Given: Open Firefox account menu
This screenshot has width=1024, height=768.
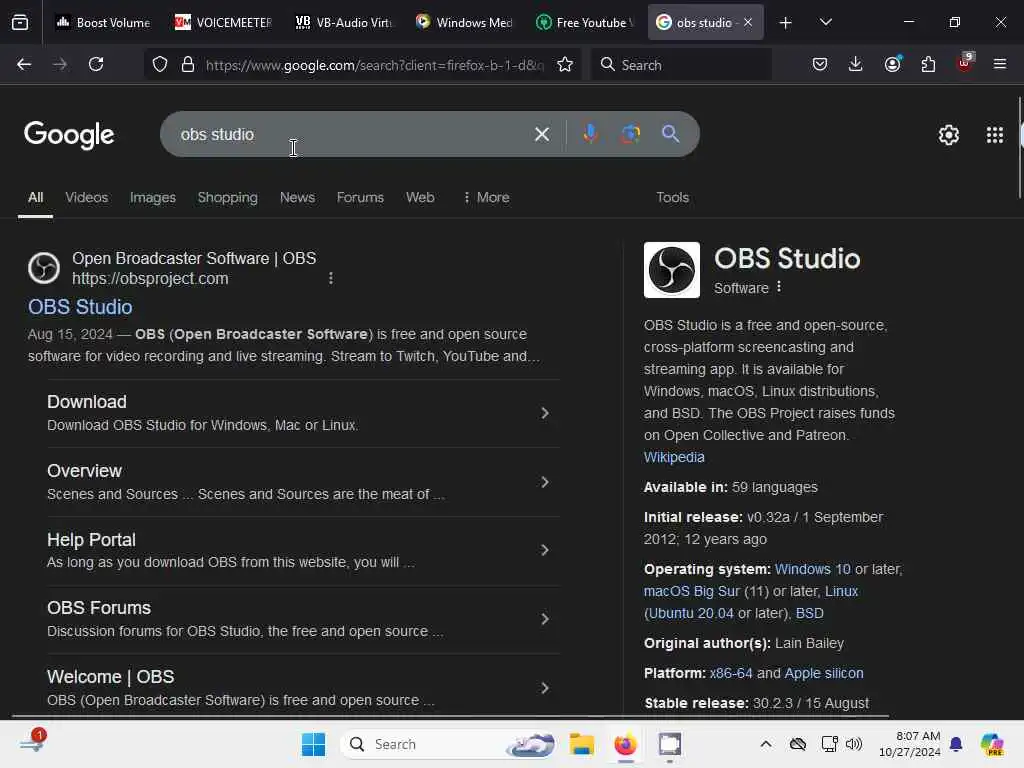Looking at the screenshot, I should (x=892, y=64).
